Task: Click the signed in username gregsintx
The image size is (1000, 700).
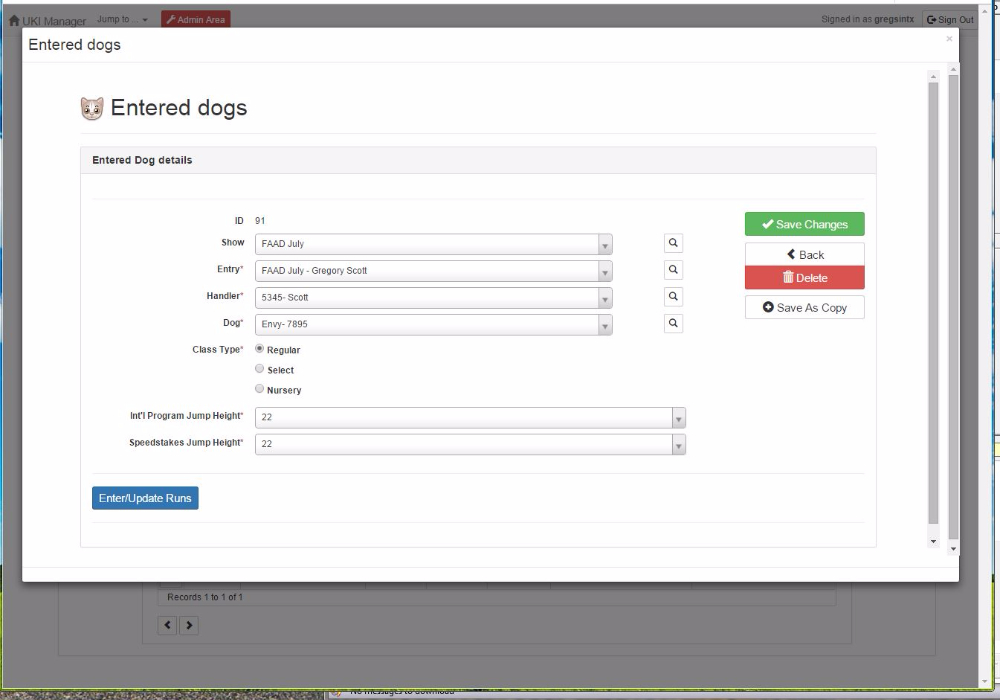Action: click(893, 19)
